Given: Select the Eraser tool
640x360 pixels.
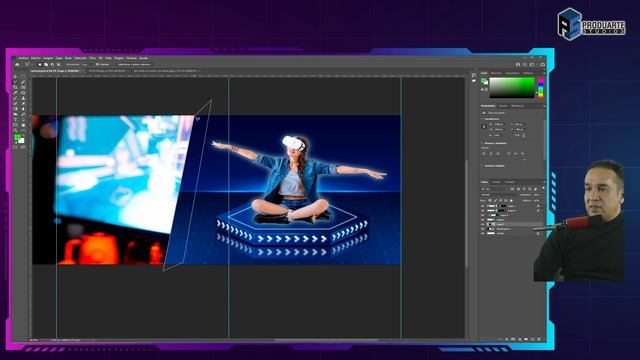Looking at the screenshot, I should pyautogui.click(x=23, y=103).
